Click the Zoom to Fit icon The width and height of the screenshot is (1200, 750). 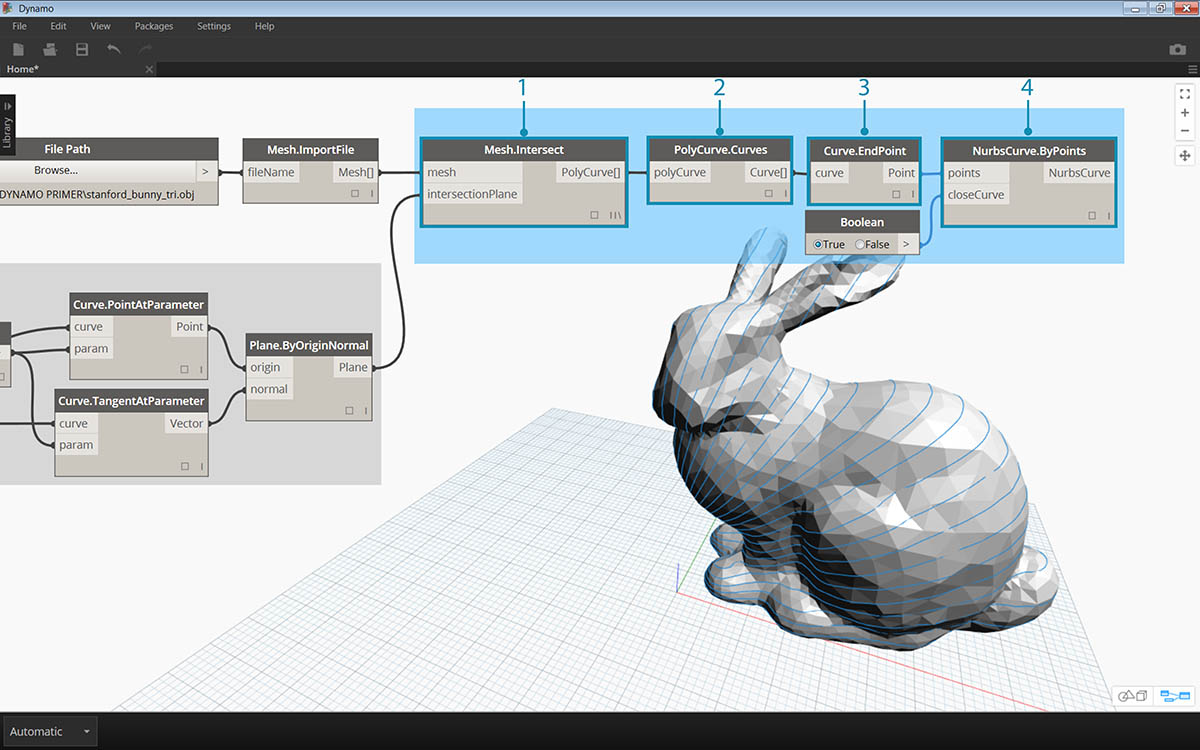(x=1185, y=94)
